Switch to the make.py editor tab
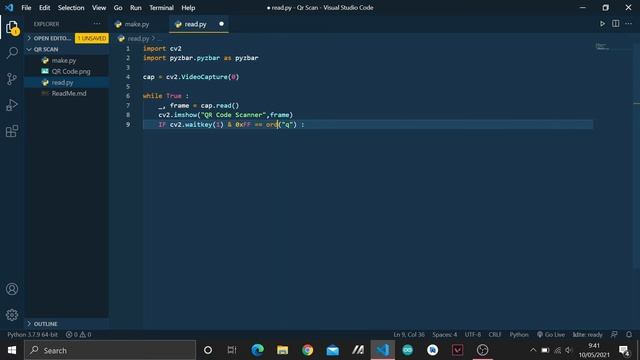This screenshot has height=360, width=640. pos(138,24)
